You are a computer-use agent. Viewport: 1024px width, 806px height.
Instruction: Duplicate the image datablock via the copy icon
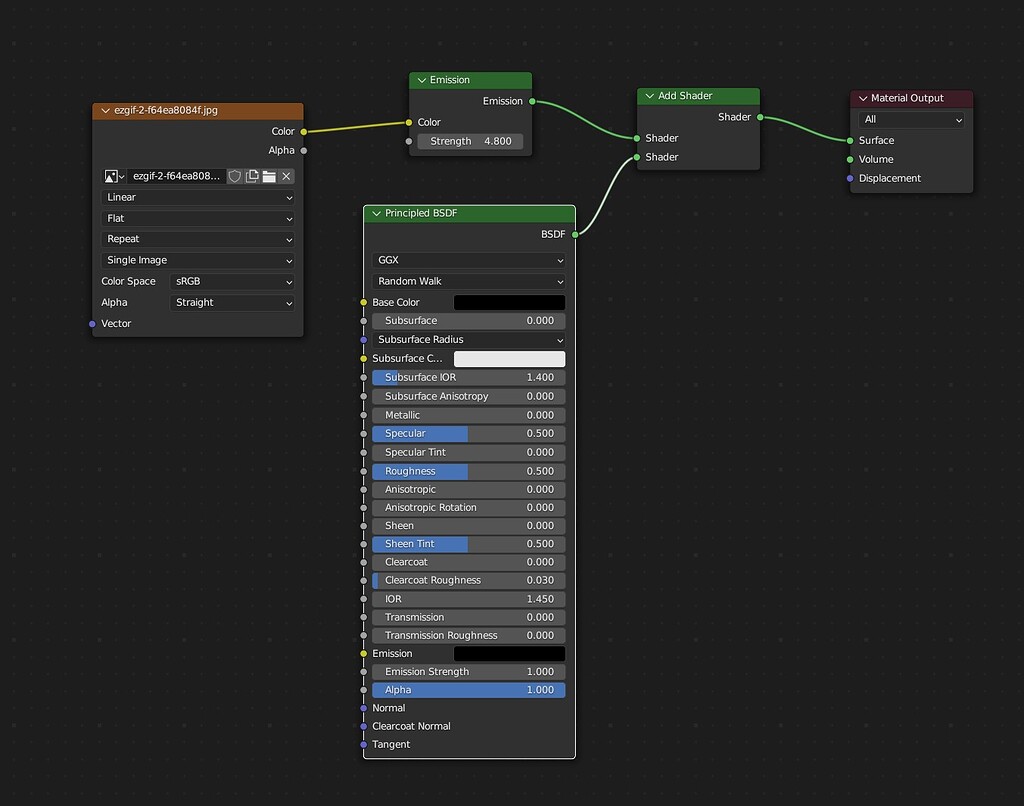(x=252, y=176)
